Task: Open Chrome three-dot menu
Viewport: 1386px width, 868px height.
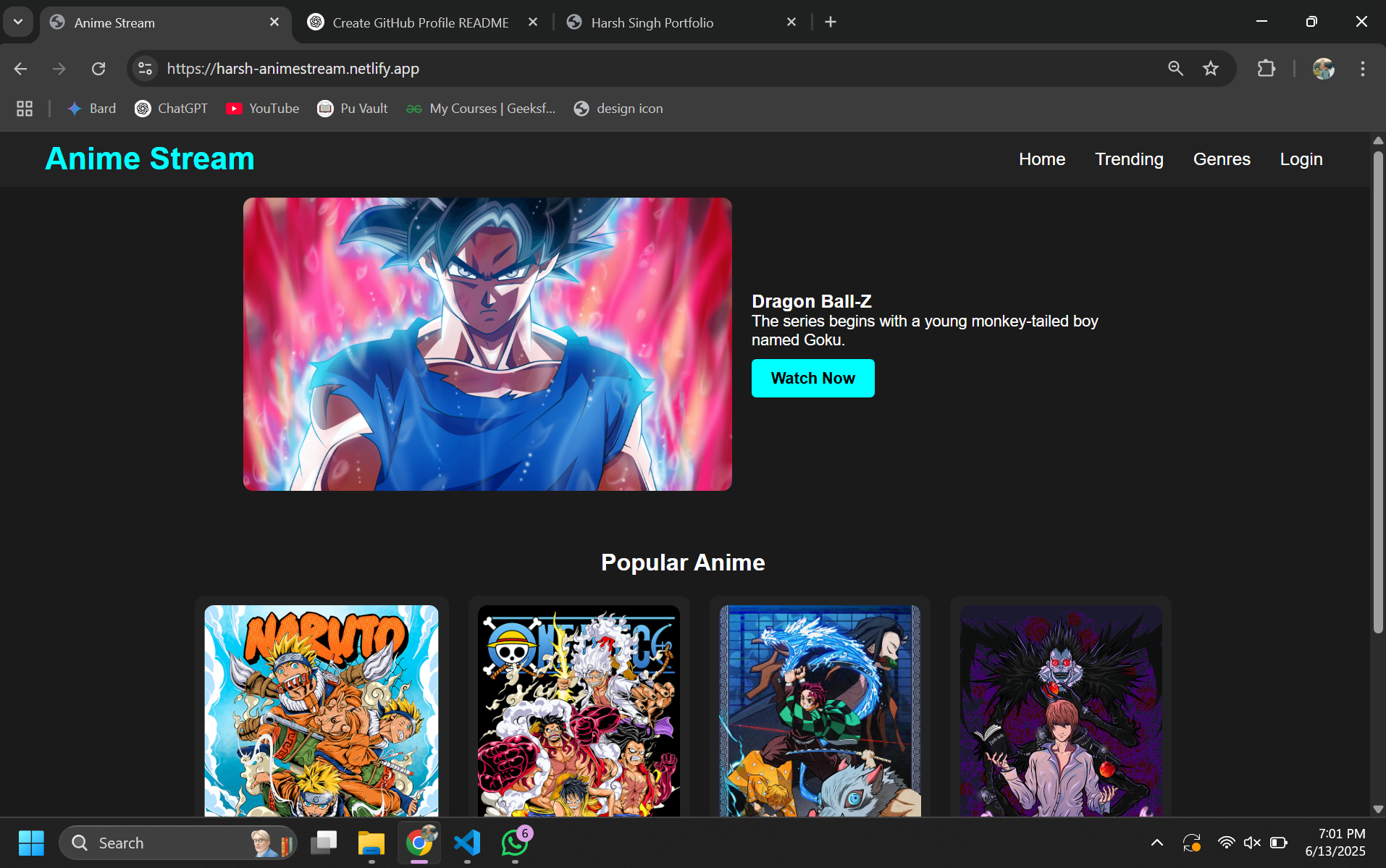Action: coord(1362,69)
